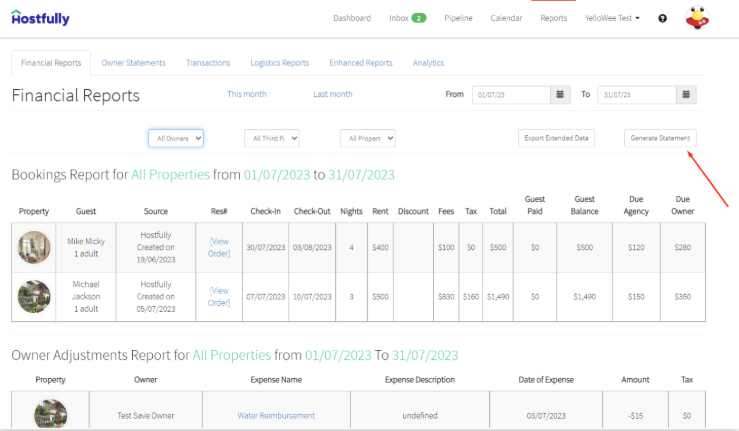739x431 pixels.
Task: Click the Due Owner column header
Action: point(682,205)
